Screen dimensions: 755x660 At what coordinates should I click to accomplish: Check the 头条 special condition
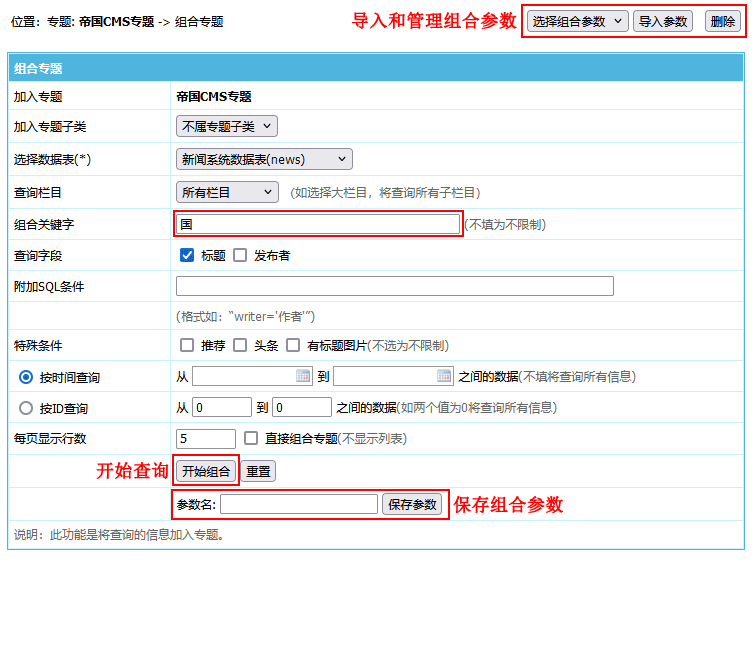click(x=240, y=345)
